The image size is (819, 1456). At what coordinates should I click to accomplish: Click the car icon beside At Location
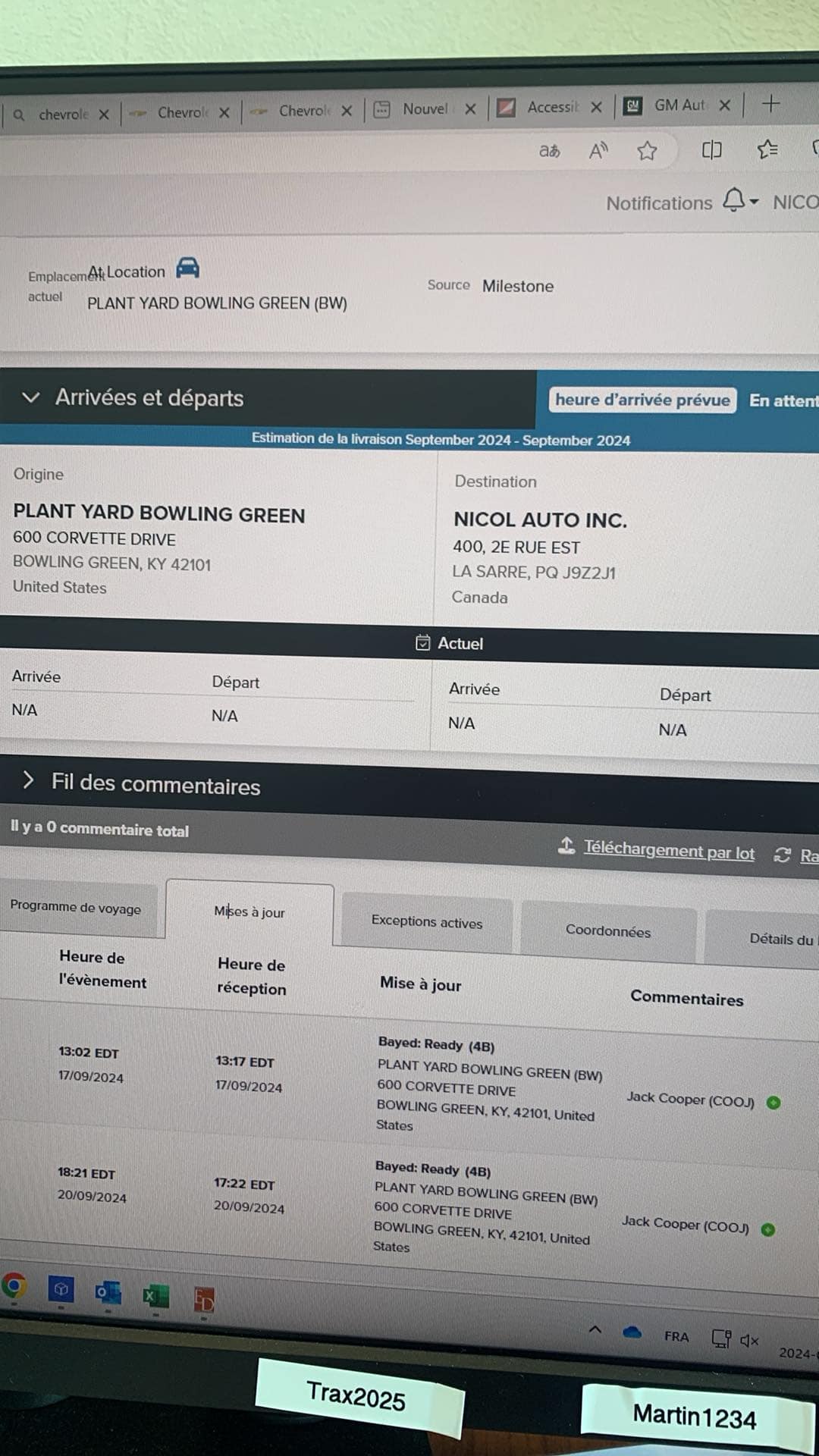tap(187, 268)
